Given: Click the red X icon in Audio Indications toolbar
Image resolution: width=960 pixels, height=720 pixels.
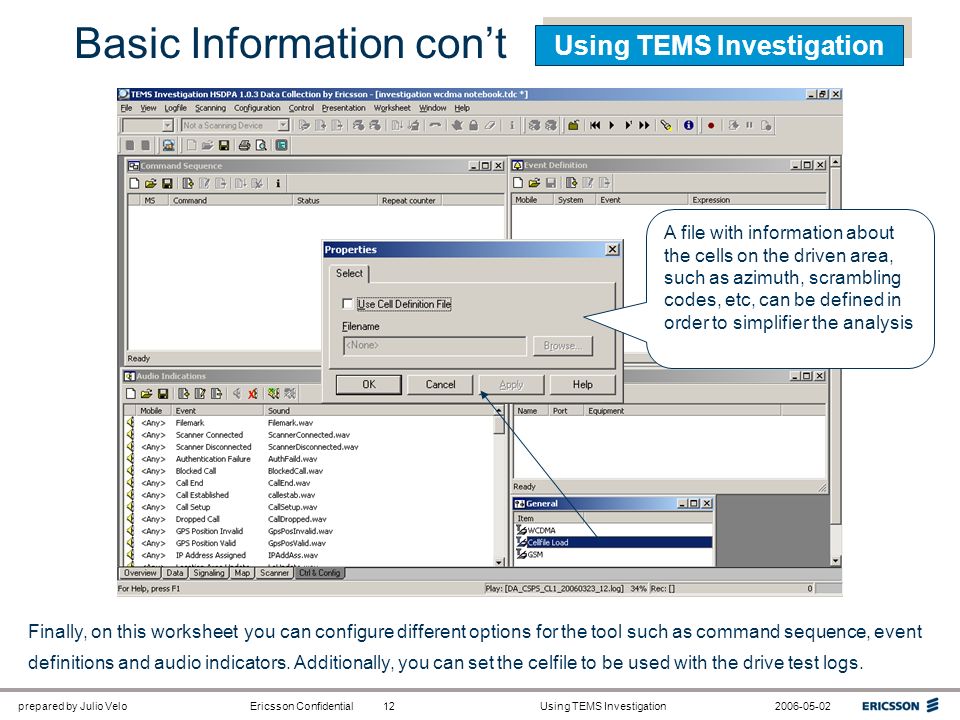Looking at the screenshot, I should point(252,394).
